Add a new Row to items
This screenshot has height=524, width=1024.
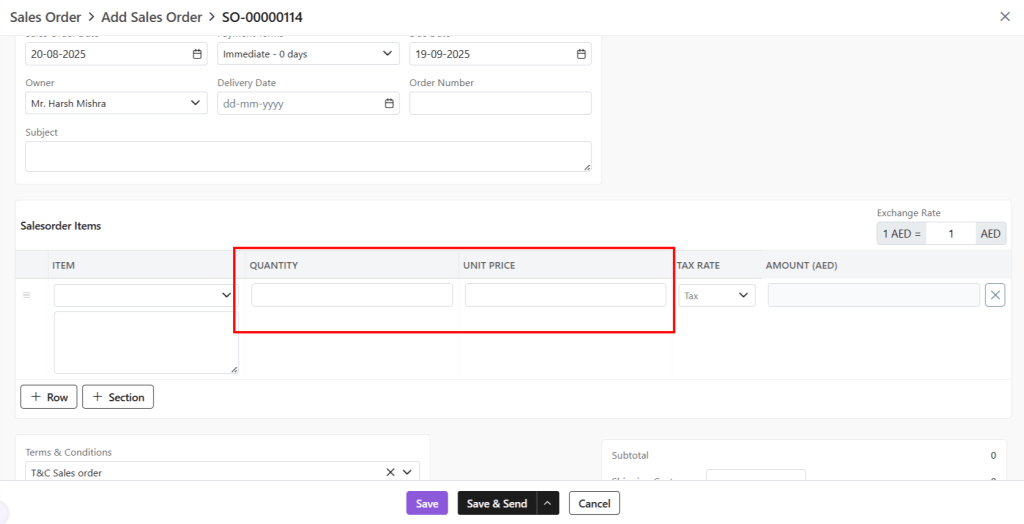(49, 397)
